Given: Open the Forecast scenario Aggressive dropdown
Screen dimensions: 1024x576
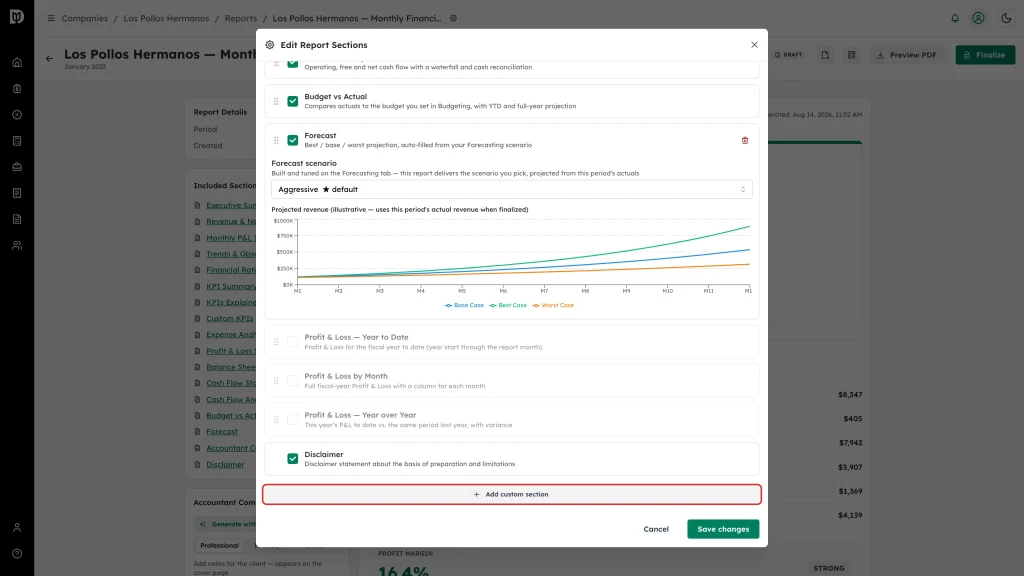Looking at the screenshot, I should pos(511,189).
